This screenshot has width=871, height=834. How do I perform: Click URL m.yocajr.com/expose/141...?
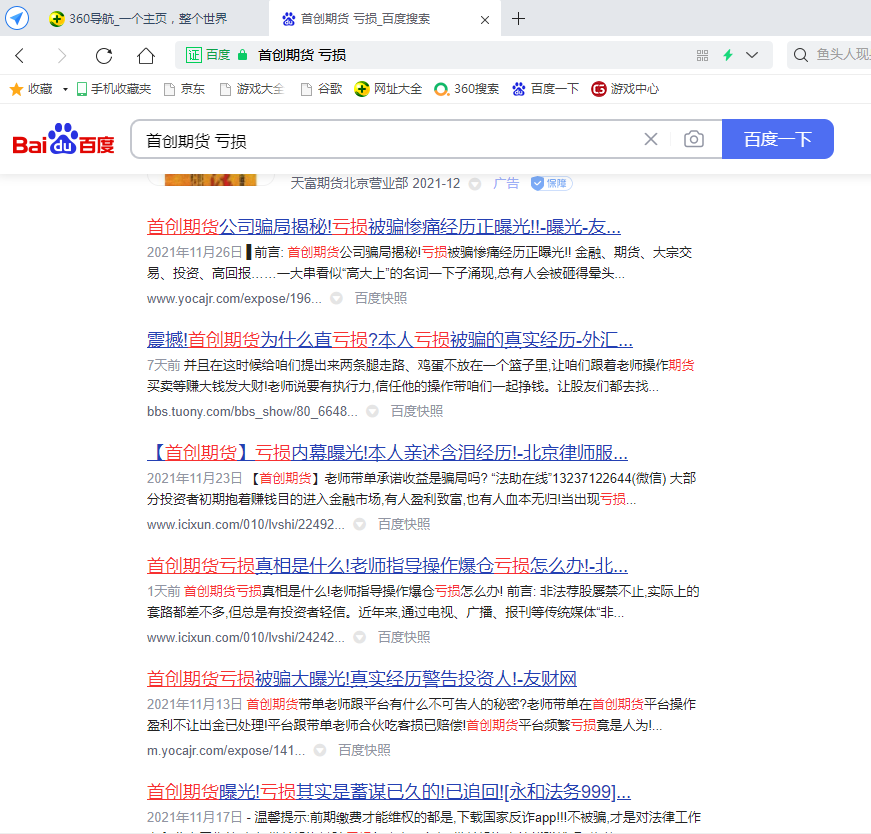(x=226, y=750)
